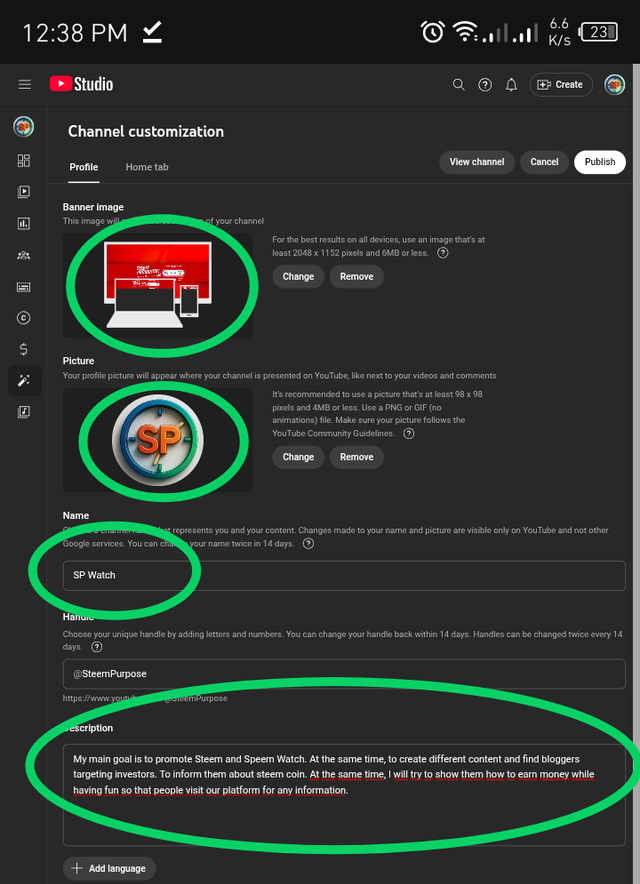640x884 pixels.
Task: Click the SP Watch name field
Action: (344, 576)
